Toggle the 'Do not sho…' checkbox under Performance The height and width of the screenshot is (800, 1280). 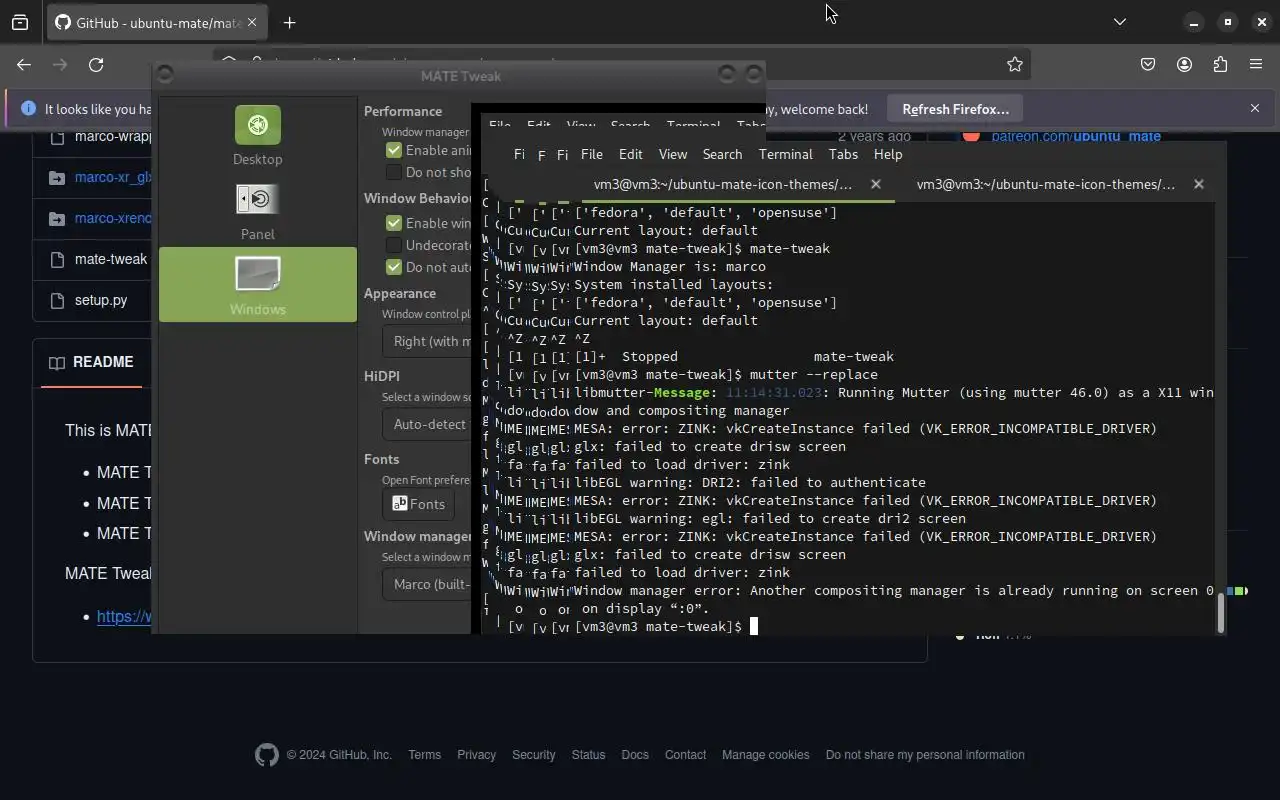tap(394, 172)
